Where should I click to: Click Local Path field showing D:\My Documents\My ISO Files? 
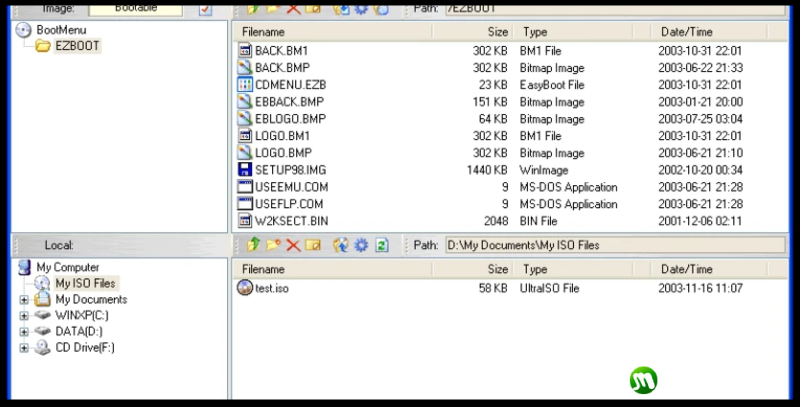click(x=615, y=245)
